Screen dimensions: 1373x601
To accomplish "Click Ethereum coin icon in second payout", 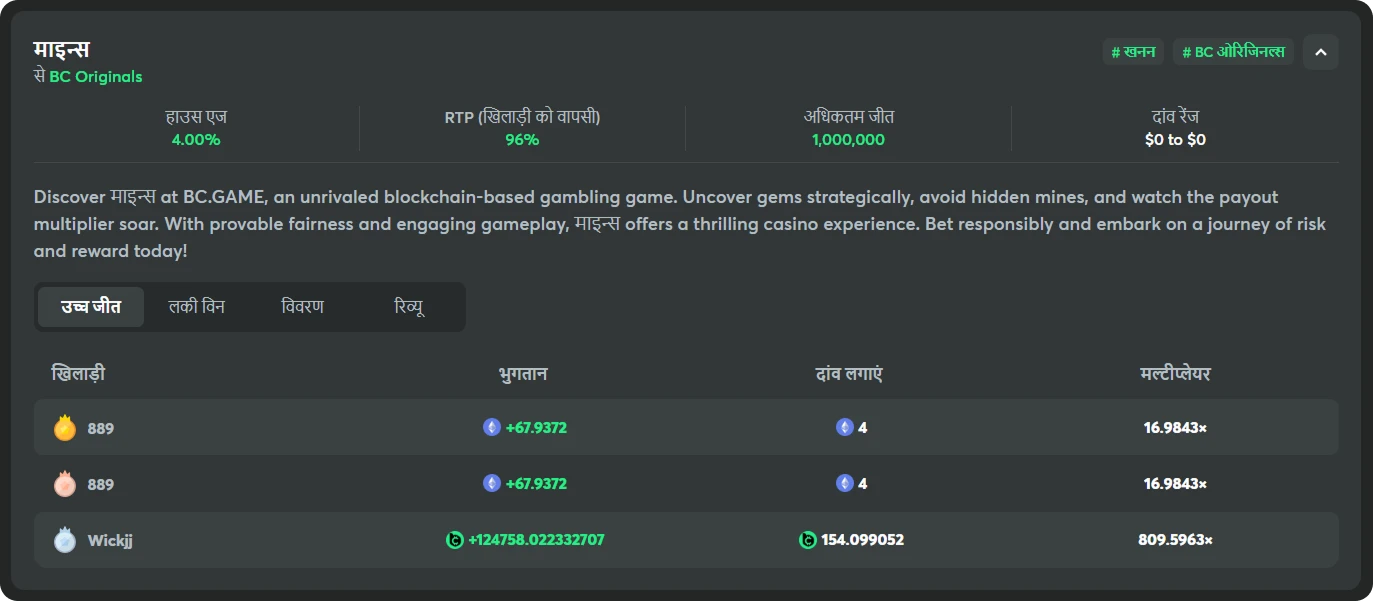I will coord(492,484).
